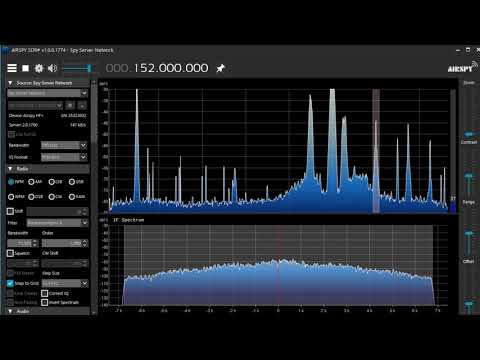Select RAW demodulation mode

point(72,197)
